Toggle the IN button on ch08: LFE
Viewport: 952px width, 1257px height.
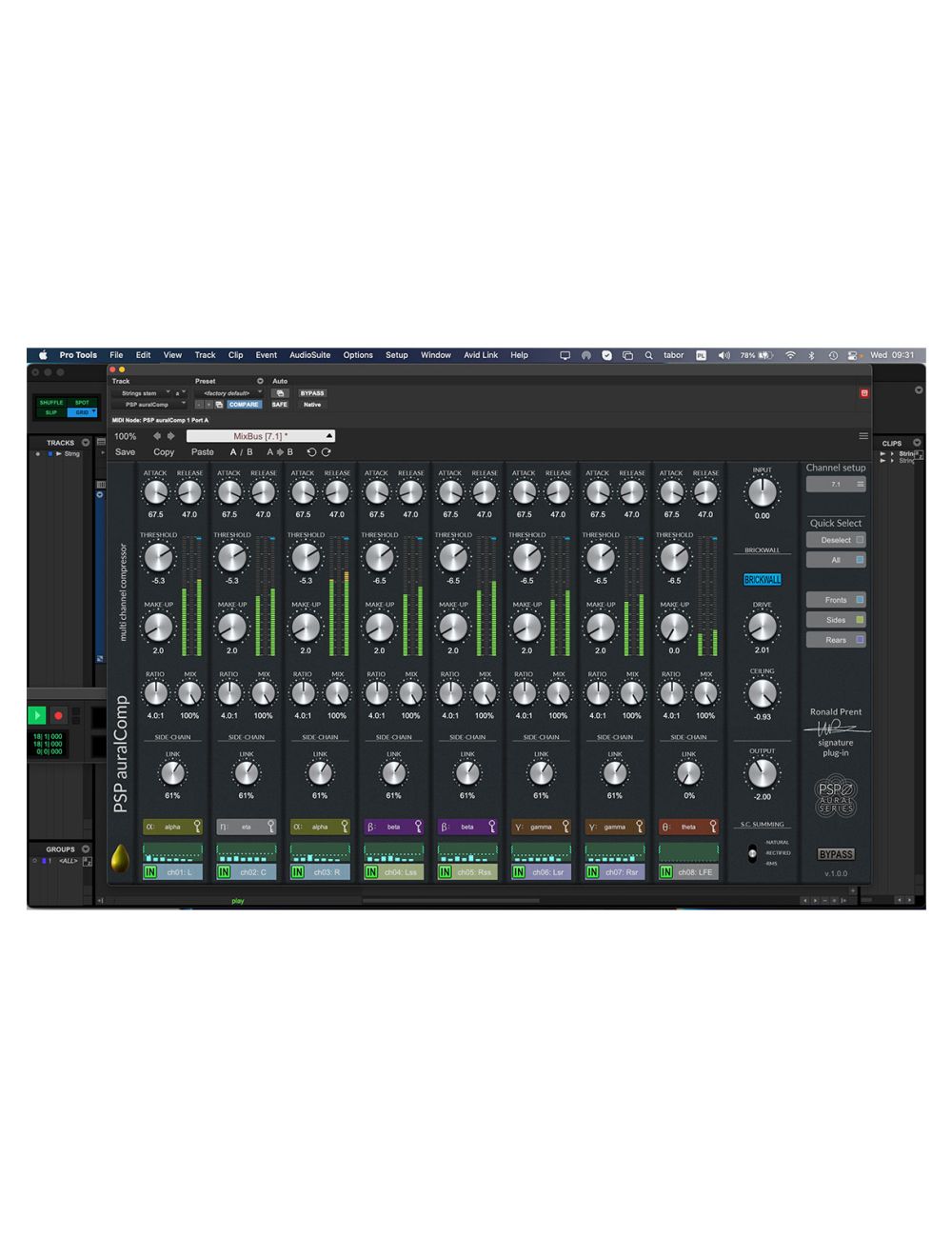668,870
